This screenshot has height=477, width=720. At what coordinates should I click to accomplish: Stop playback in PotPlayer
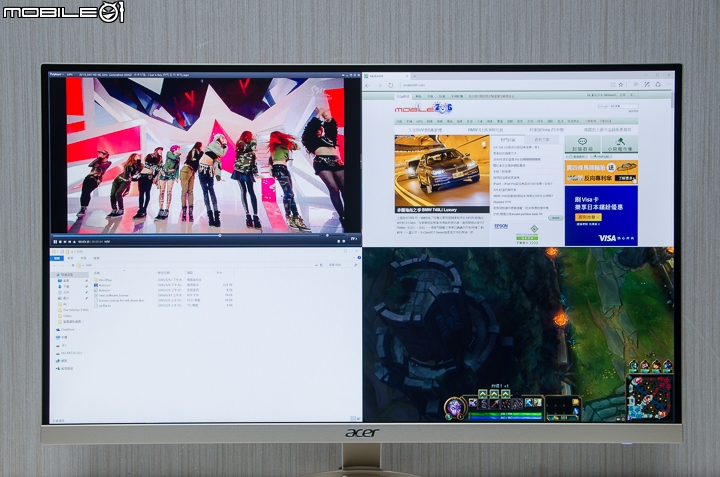60,241
